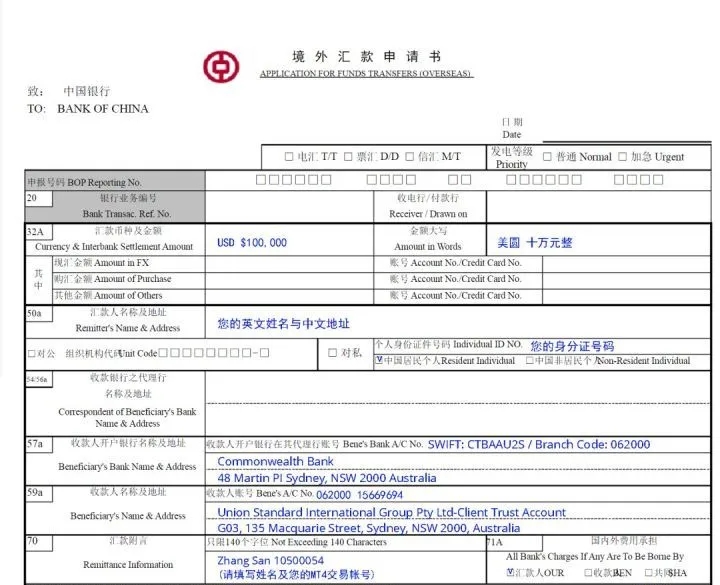Check the 信汇 M/T checkbox

click(410, 157)
